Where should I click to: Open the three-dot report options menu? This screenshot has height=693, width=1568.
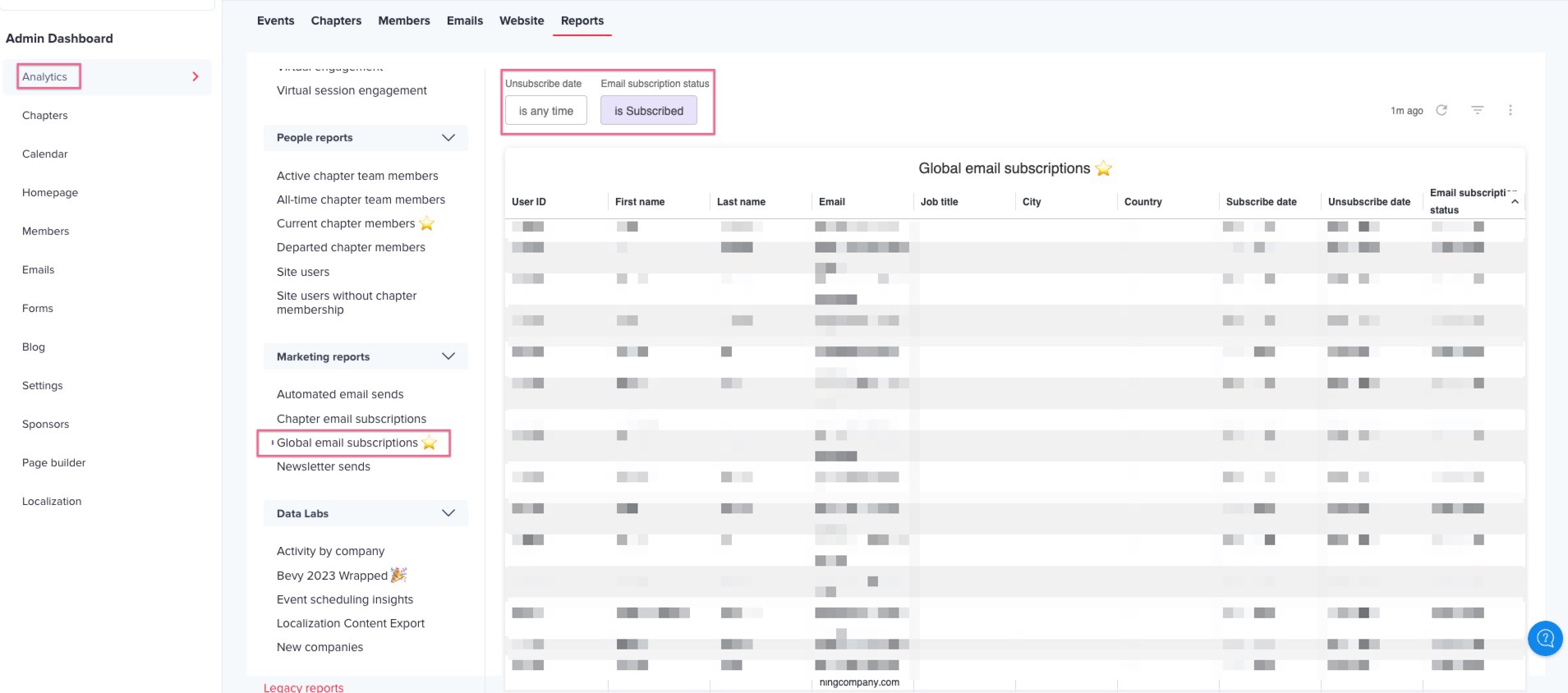point(1510,110)
